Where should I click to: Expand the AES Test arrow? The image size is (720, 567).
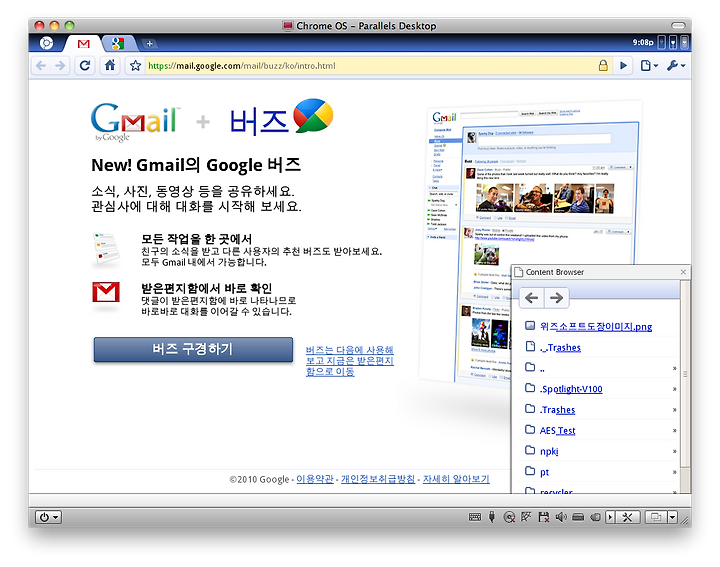point(675,431)
